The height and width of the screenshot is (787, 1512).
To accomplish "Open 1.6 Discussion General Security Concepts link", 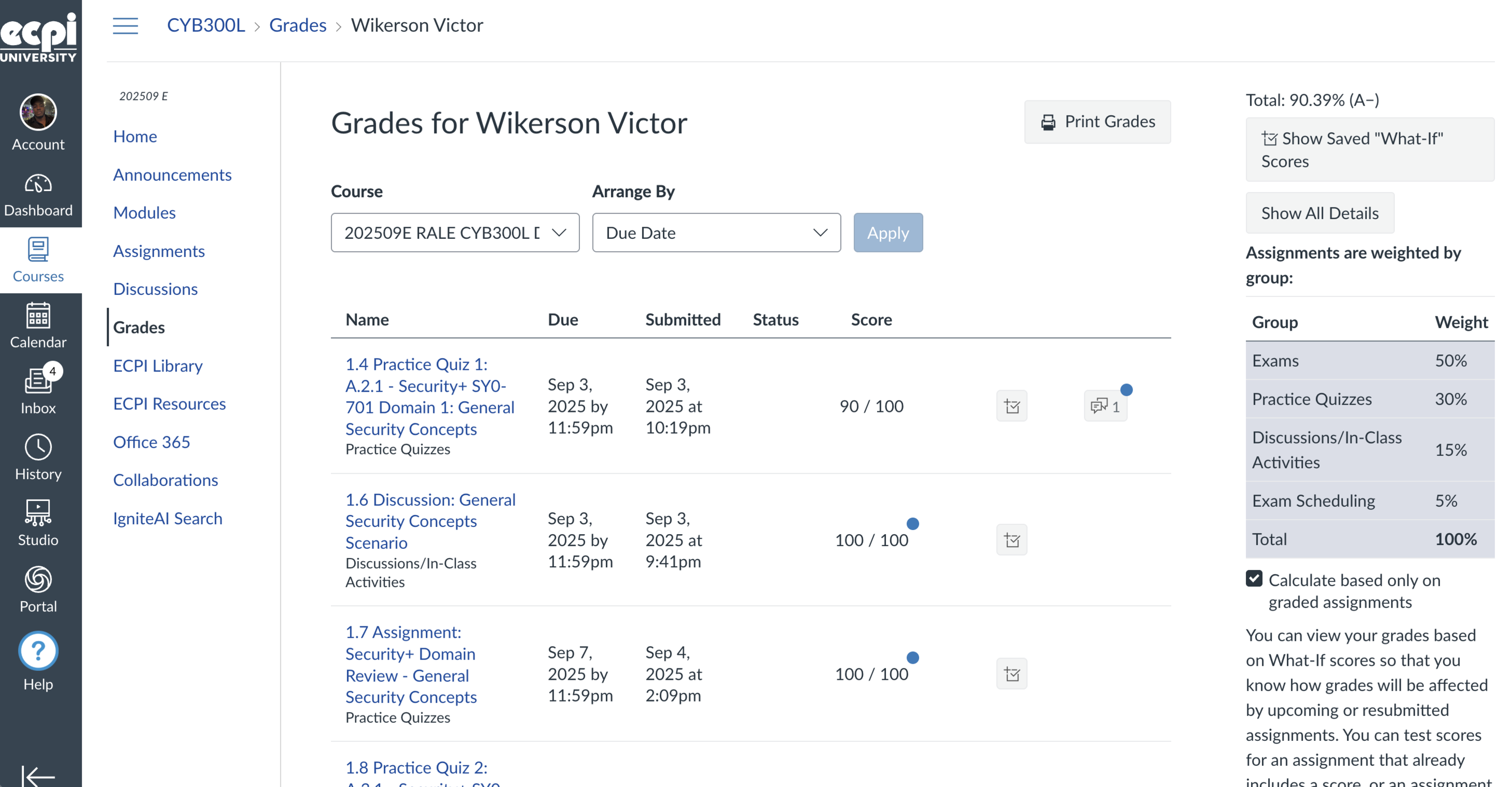I will coord(430,521).
